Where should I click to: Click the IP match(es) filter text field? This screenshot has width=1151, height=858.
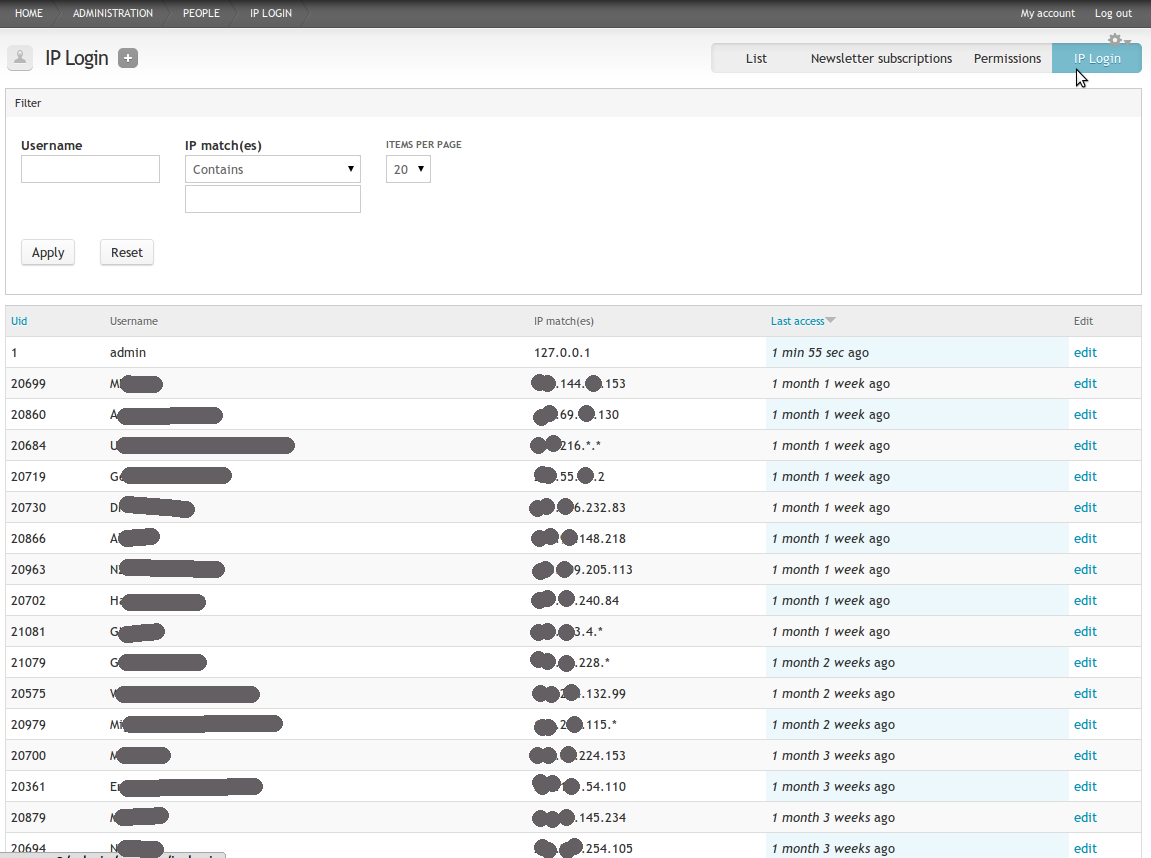pos(272,199)
